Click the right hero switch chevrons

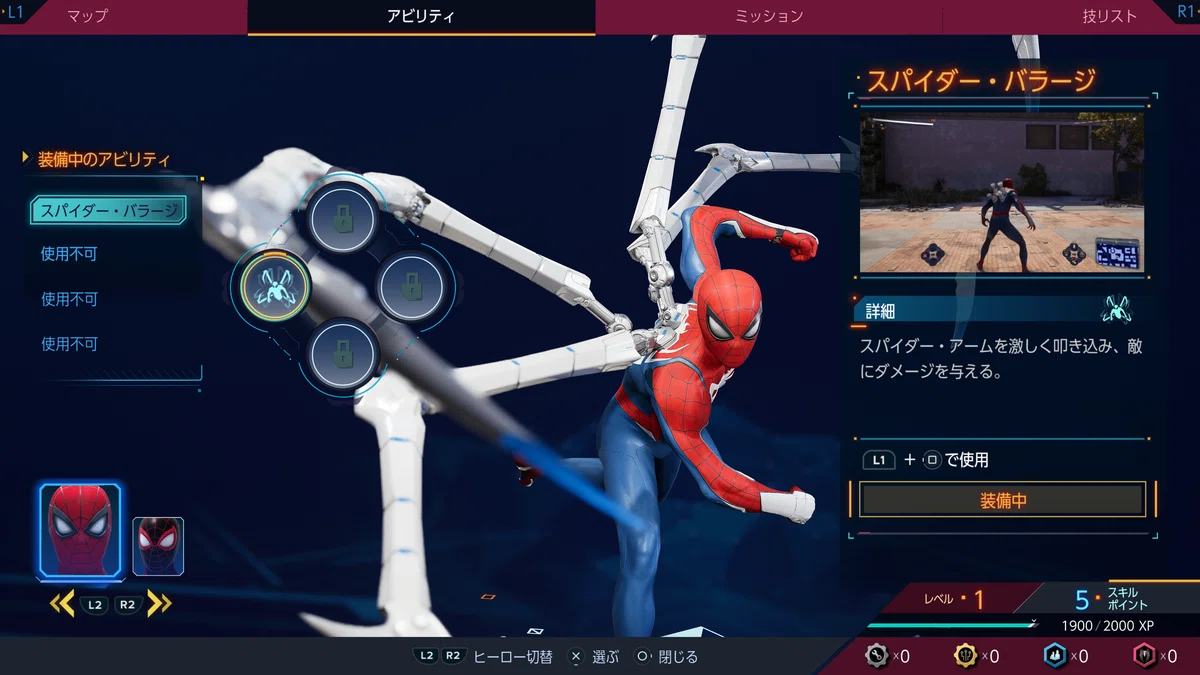pos(159,603)
